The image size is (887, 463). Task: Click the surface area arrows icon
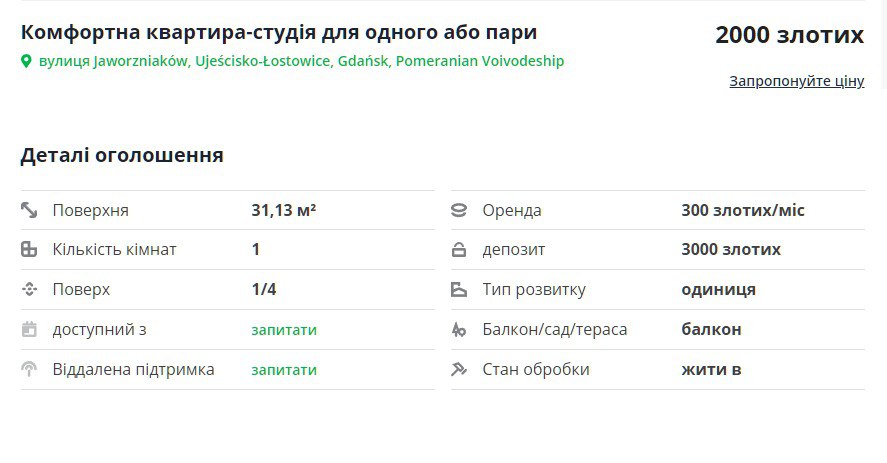pos(29,210)
